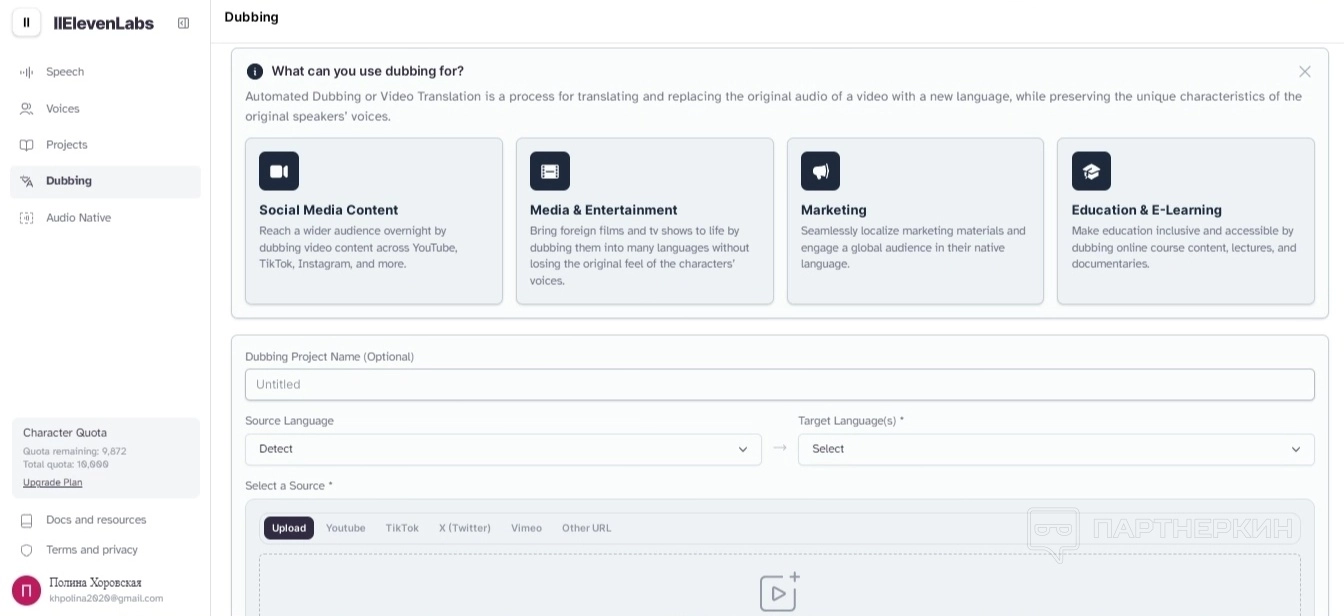Open Speech in the sidebar
The width and height of the screenshot is (1344, 616).
(x=65, y=72)
